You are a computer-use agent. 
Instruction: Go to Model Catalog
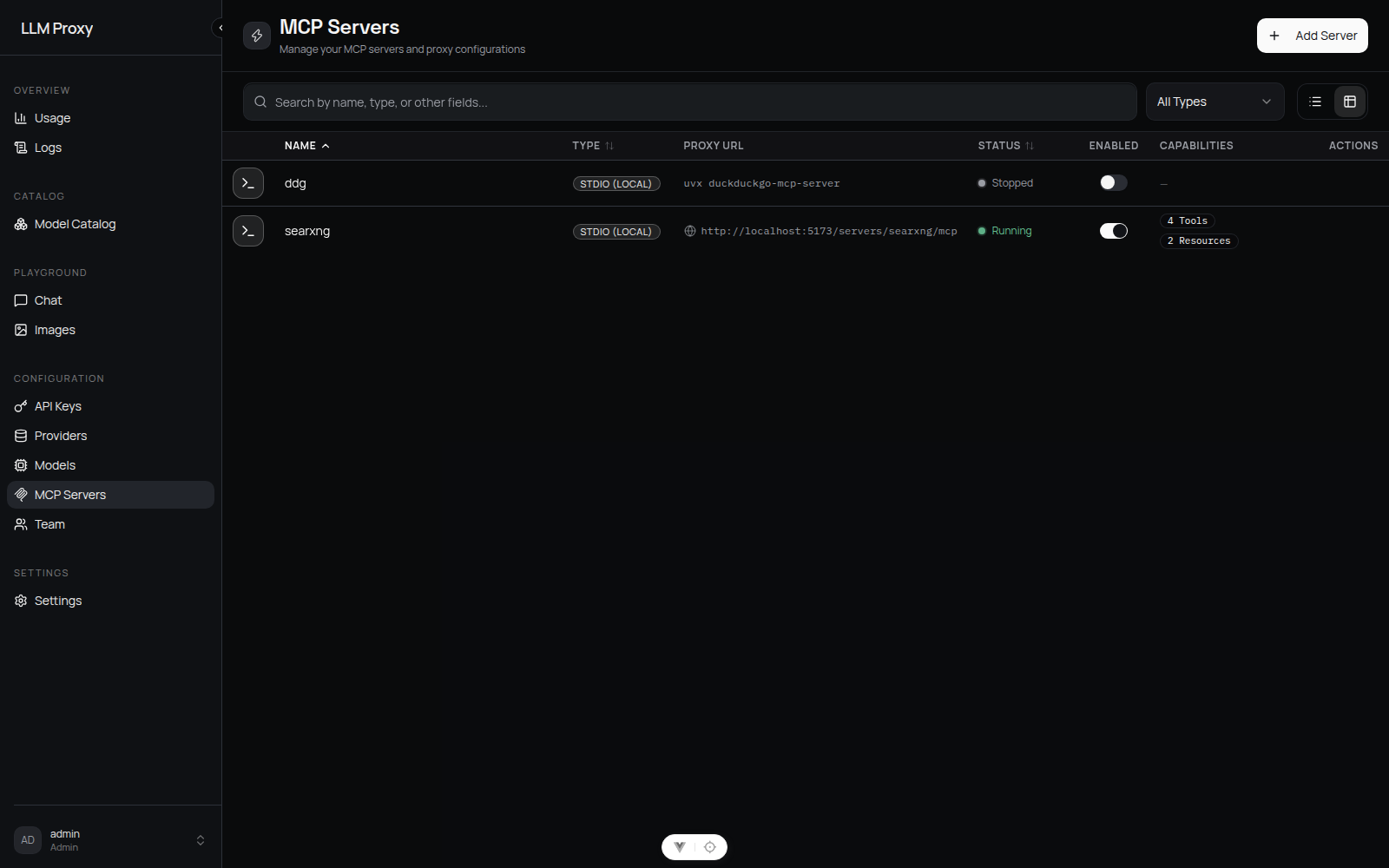(110, 224)
